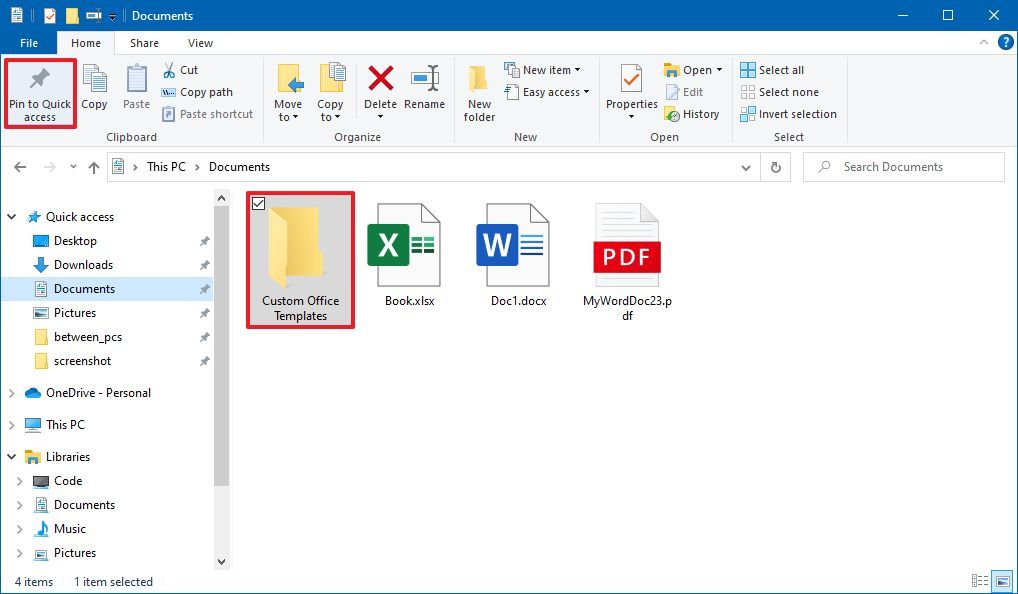This screenshot has height=594, width=1018.
Task: Click the Rename icon
Action: point(425,90)
